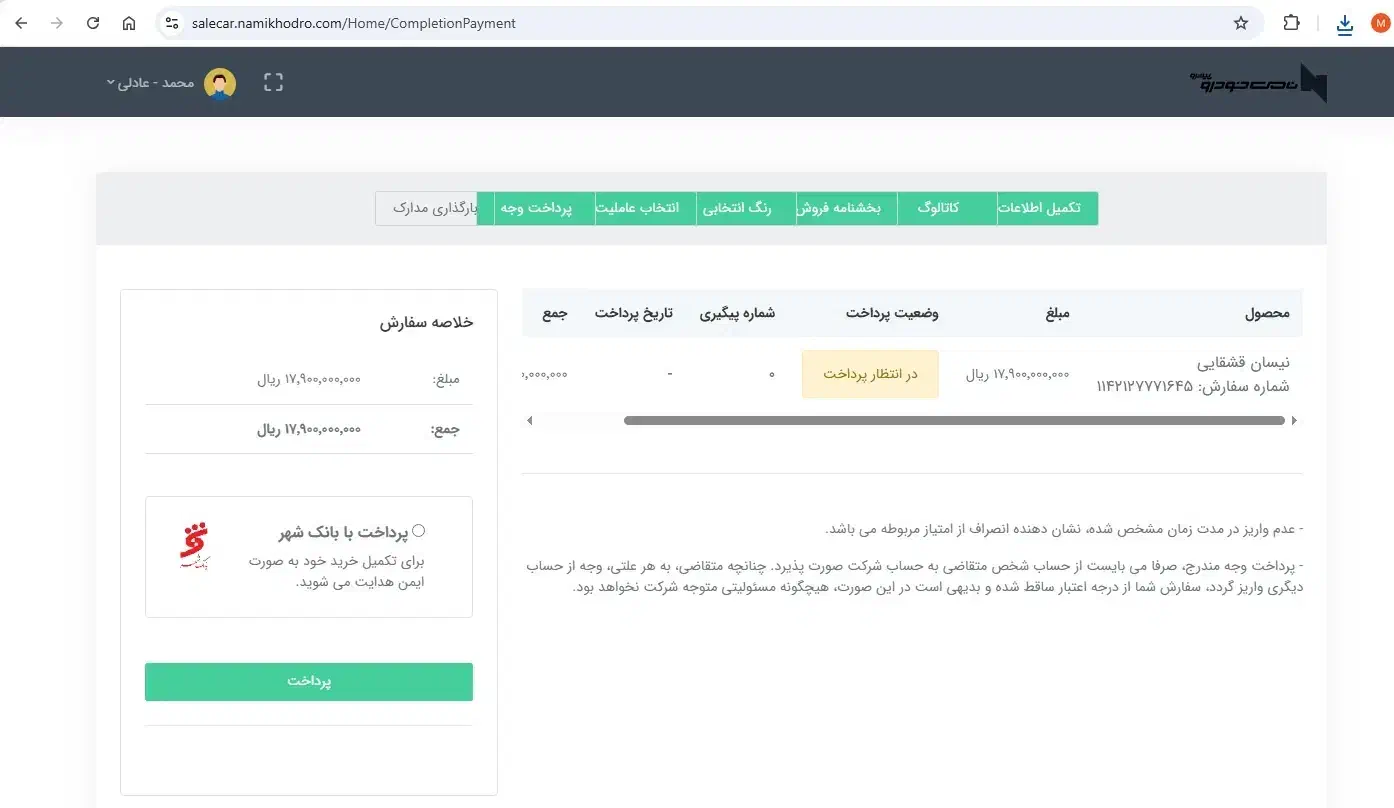This screenshot has width=1394, height=808.
Task: Expand محمد - عادلی user dropdown
Action: 150,83
